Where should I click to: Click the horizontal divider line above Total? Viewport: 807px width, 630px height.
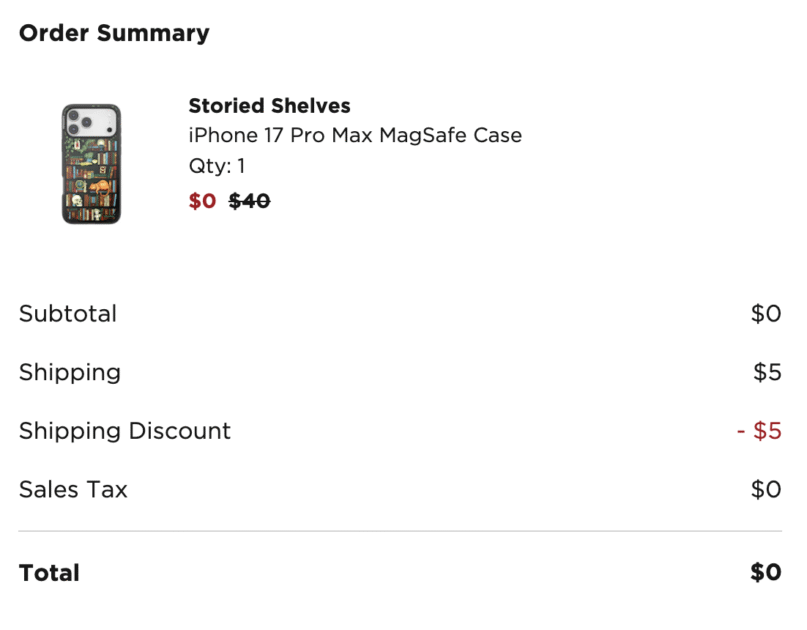[x=400, y=531]
